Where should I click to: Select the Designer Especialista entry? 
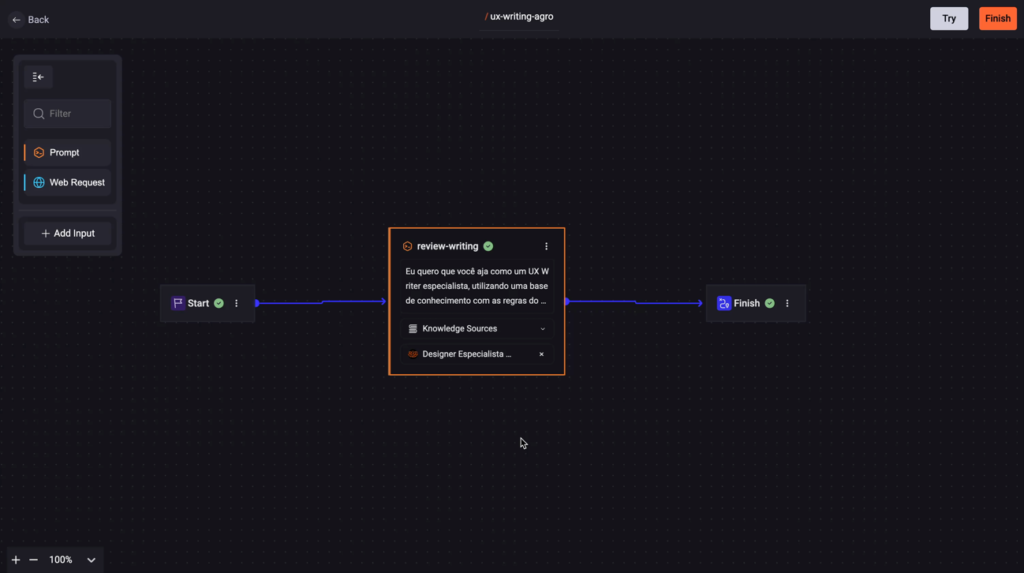coord(477,354)
